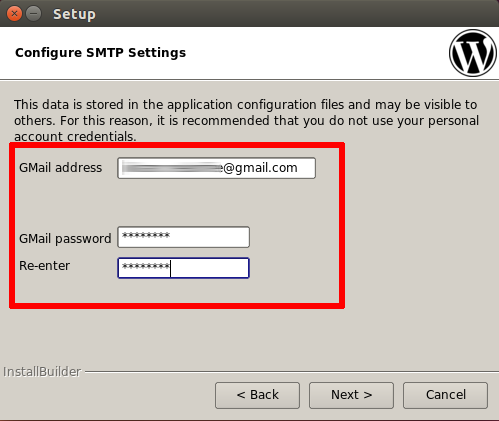Go back with the < Back button
The image size is (499, 421).
257,395
